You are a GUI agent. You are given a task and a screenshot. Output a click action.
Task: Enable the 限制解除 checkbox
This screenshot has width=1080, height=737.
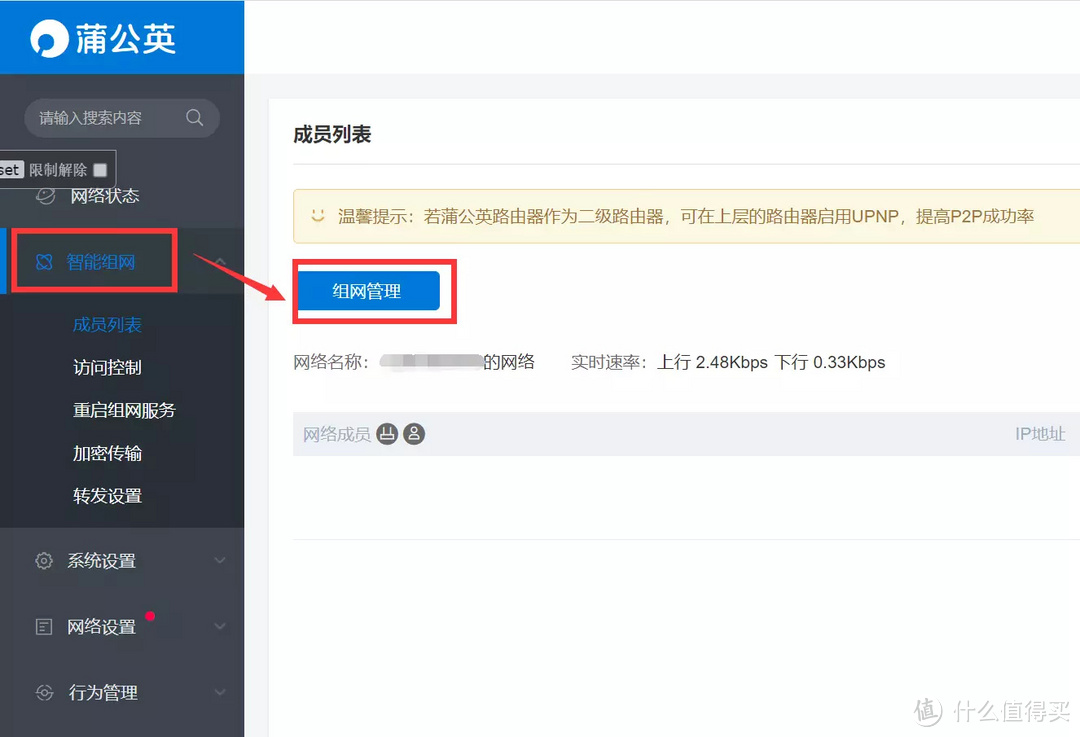[x=100, y=169]
